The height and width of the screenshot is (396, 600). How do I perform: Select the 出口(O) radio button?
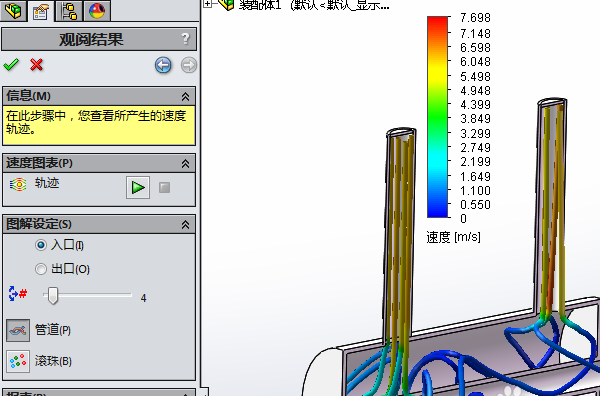pyautogui.click(x=41, y=269)
